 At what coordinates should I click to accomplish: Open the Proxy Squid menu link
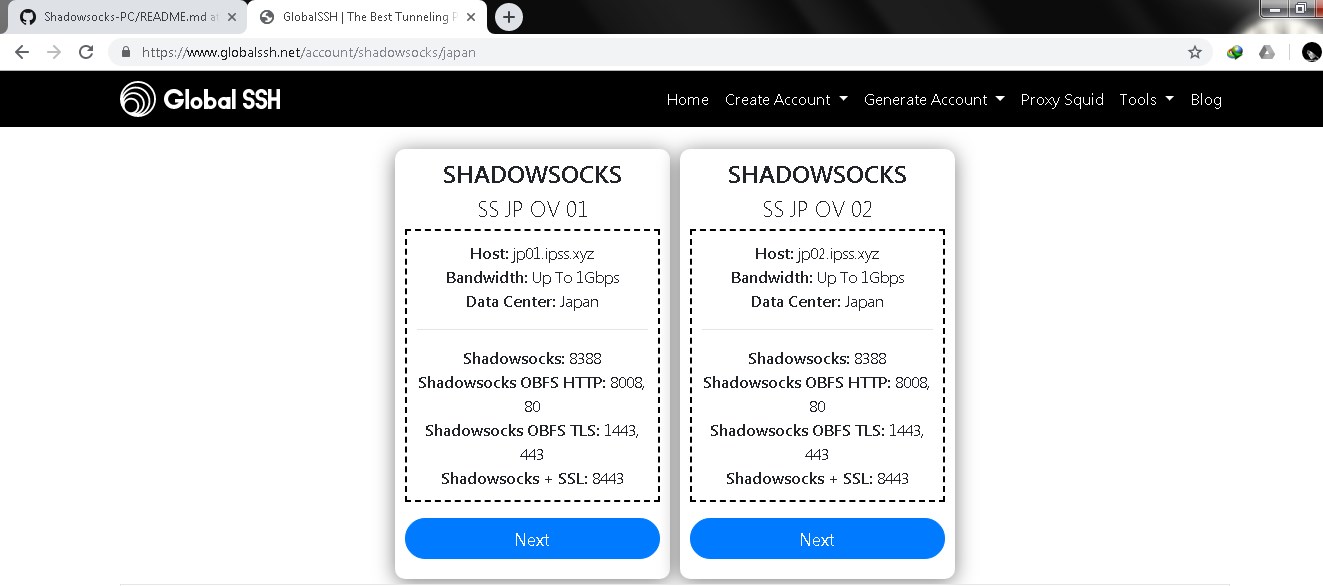pos(1062,99)
